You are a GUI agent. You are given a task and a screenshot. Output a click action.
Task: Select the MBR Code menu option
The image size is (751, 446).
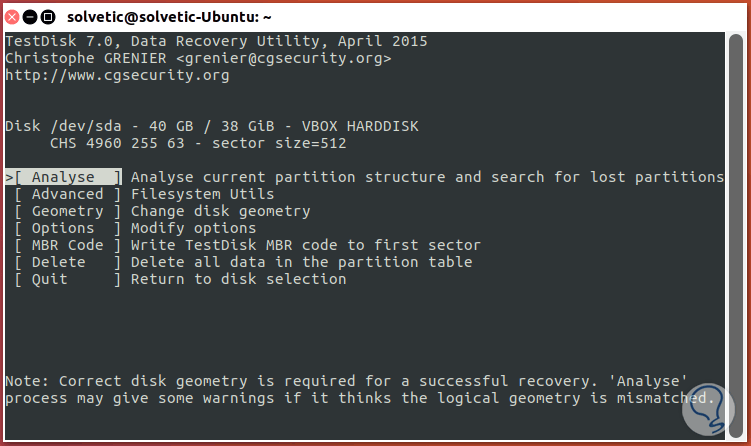[x=67, y=245]
